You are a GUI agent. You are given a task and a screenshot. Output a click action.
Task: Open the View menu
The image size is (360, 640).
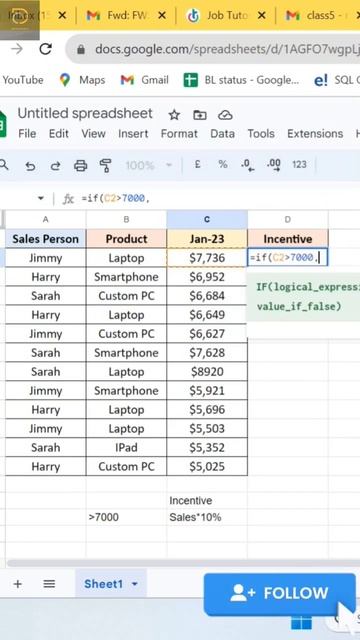(x=93, y=133)
